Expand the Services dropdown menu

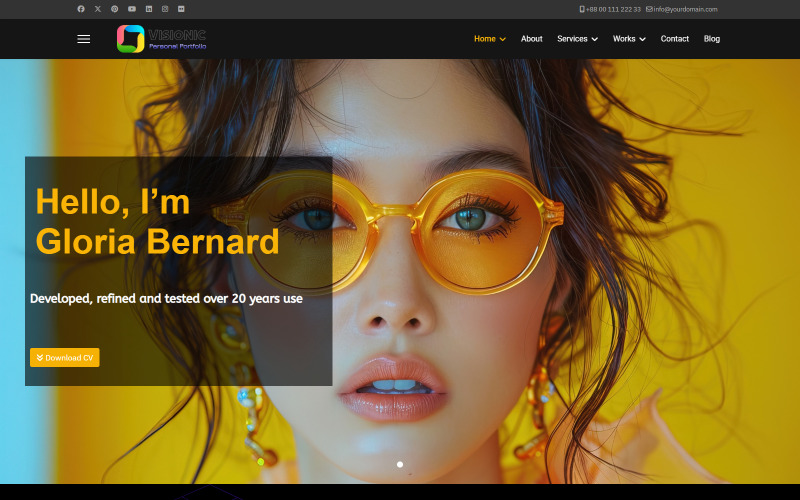(x=577, y=39)
